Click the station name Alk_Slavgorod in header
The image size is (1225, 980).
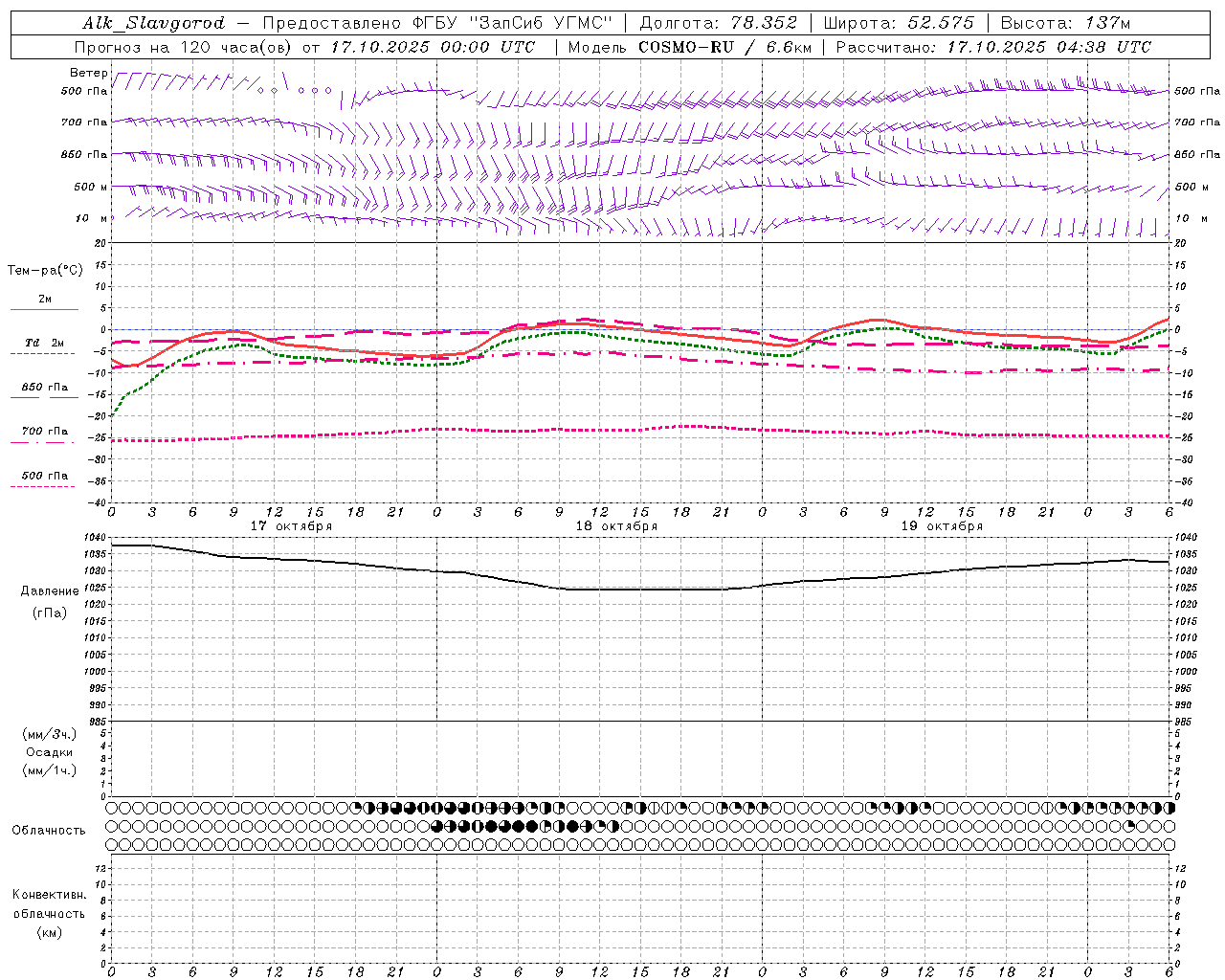click(x=154, y=23)
